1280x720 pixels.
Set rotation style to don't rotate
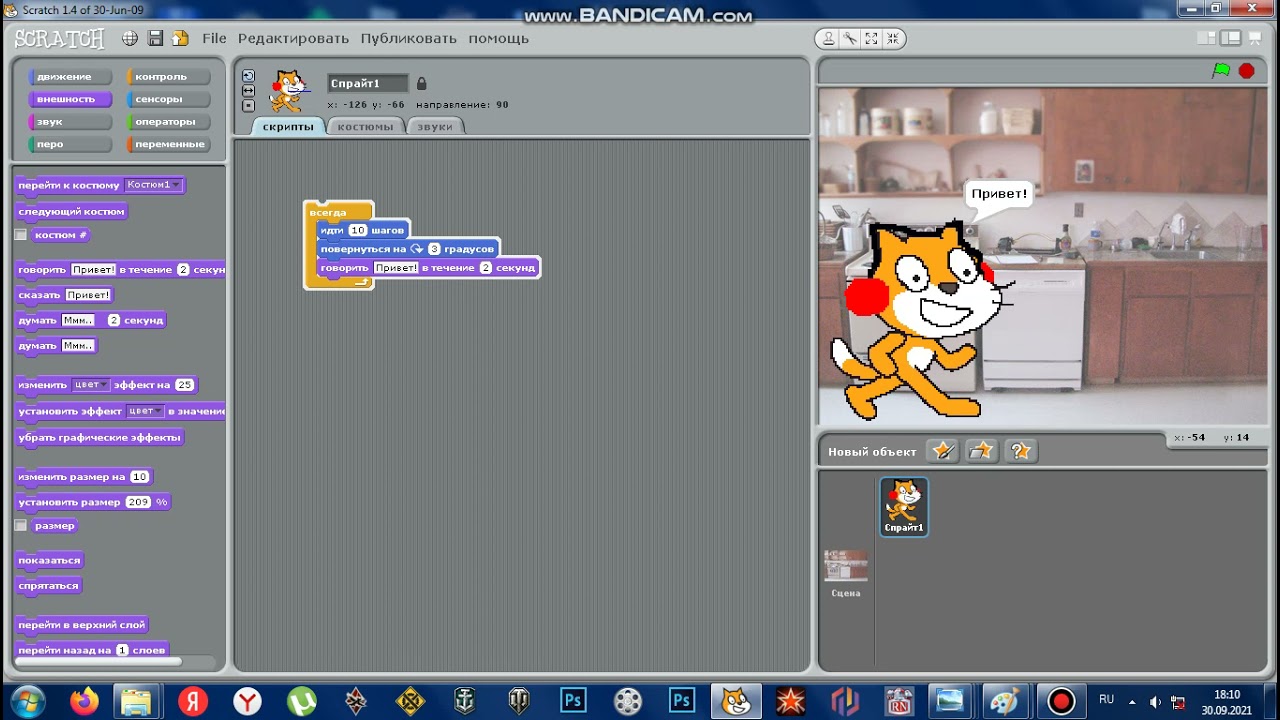[248, 105]
